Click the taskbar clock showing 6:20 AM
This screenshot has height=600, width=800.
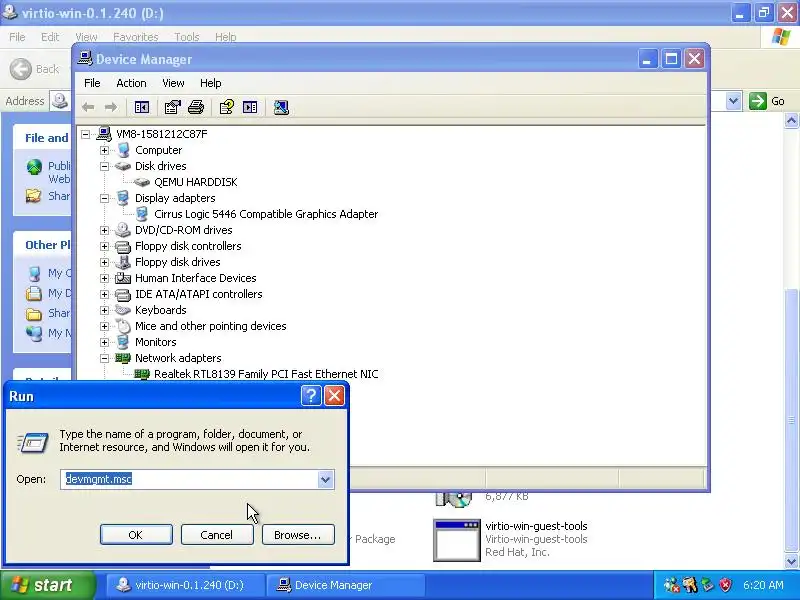pyautogui.click(x=763, y=585)
